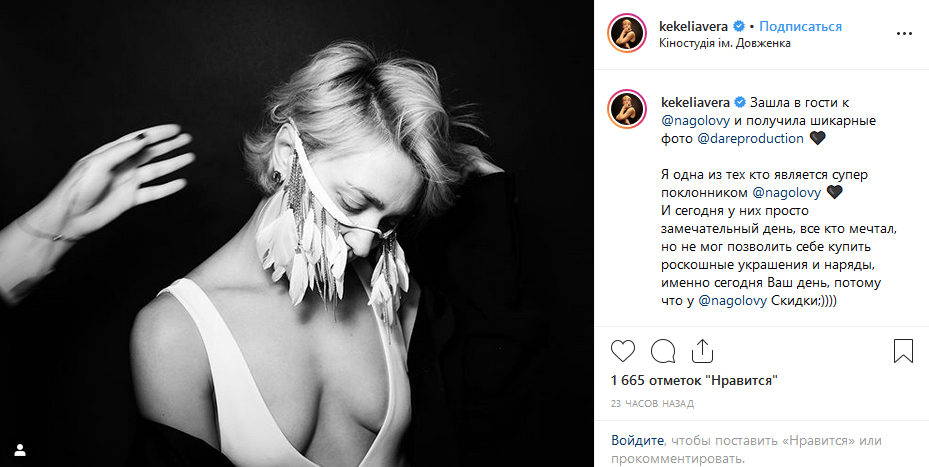This screenshot has height=467, width=929.
Task: Open the three-dot more options menu
Action: coord(904,34)
